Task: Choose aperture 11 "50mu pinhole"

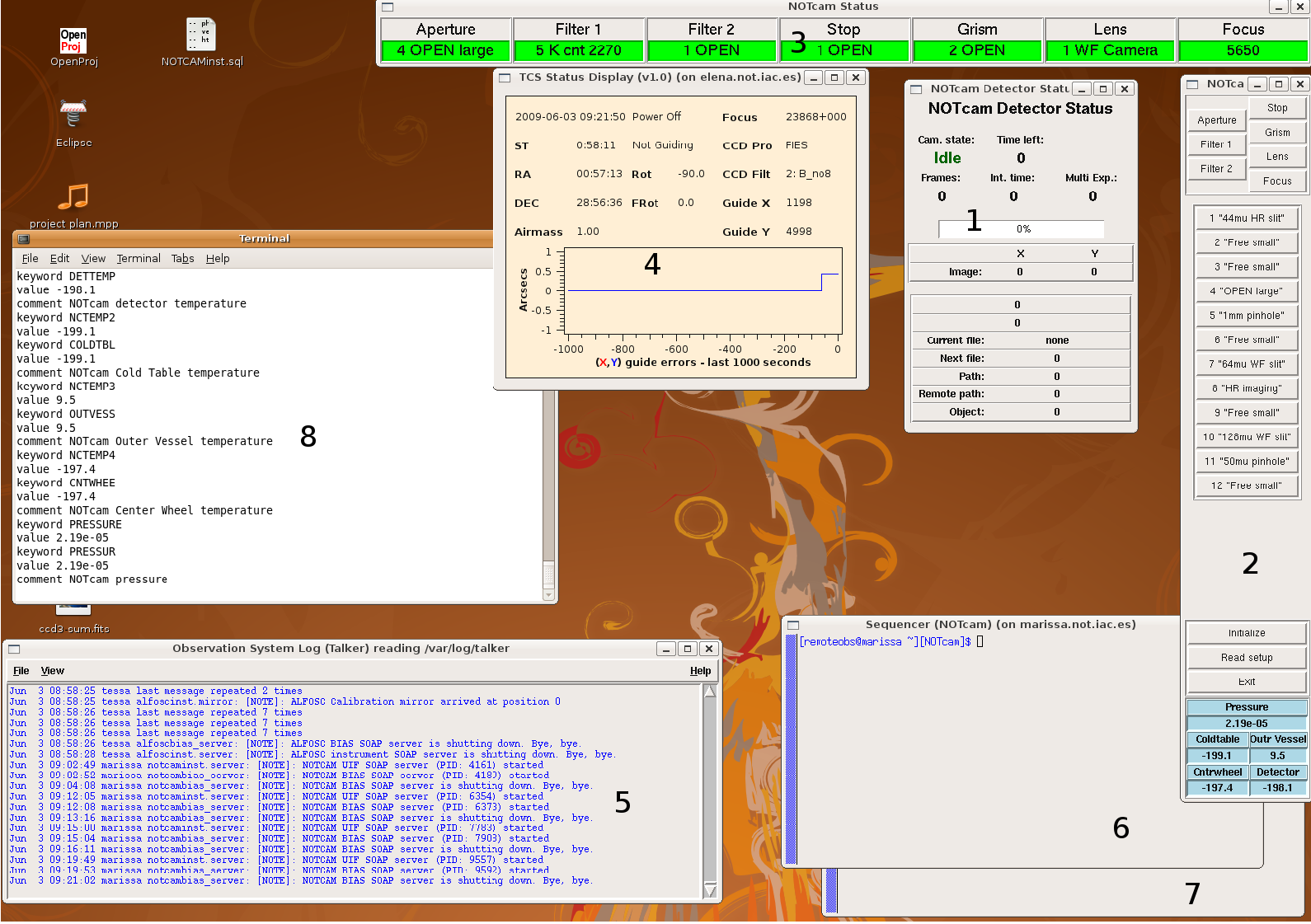Action: pyautogui.click(x=1247, y=462)
